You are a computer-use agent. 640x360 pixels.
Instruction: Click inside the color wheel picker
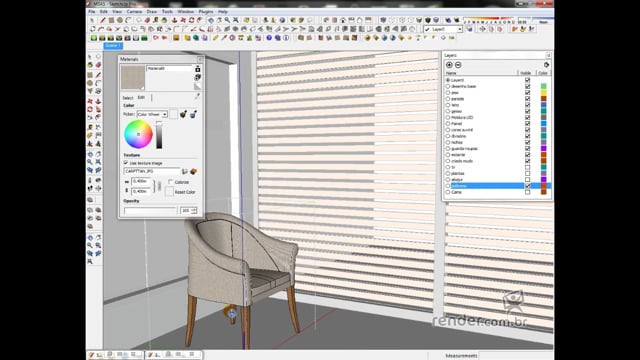click(x=138, y=134)
